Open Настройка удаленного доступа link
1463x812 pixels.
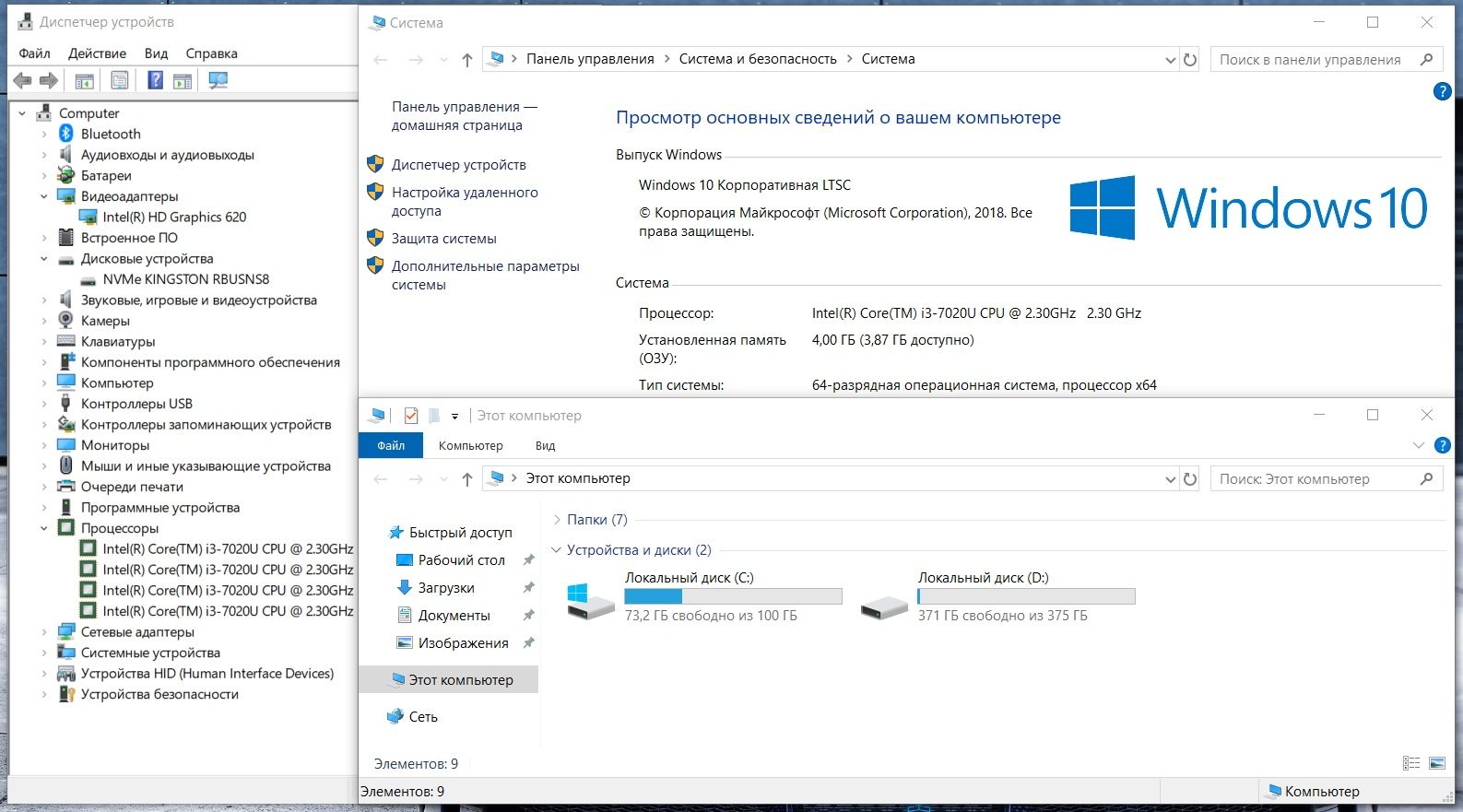coord(465,202)
